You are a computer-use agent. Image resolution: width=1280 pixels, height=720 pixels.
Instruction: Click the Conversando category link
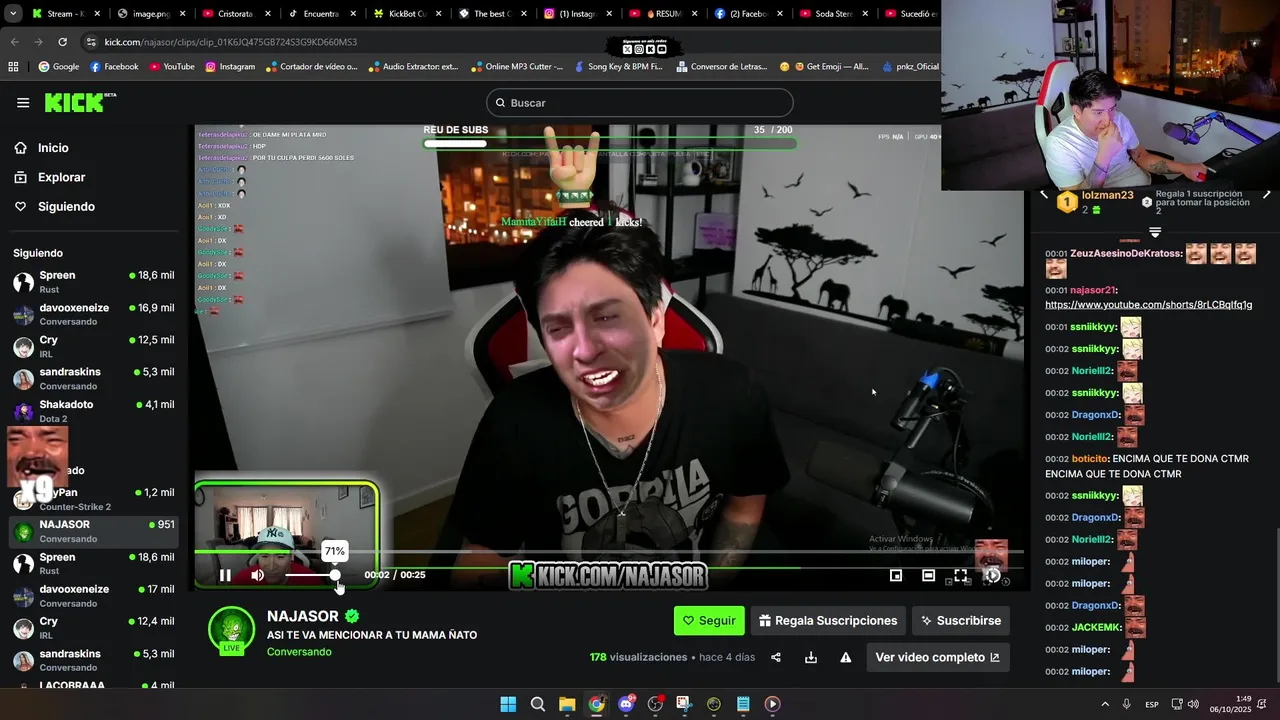tap(299, 652)
